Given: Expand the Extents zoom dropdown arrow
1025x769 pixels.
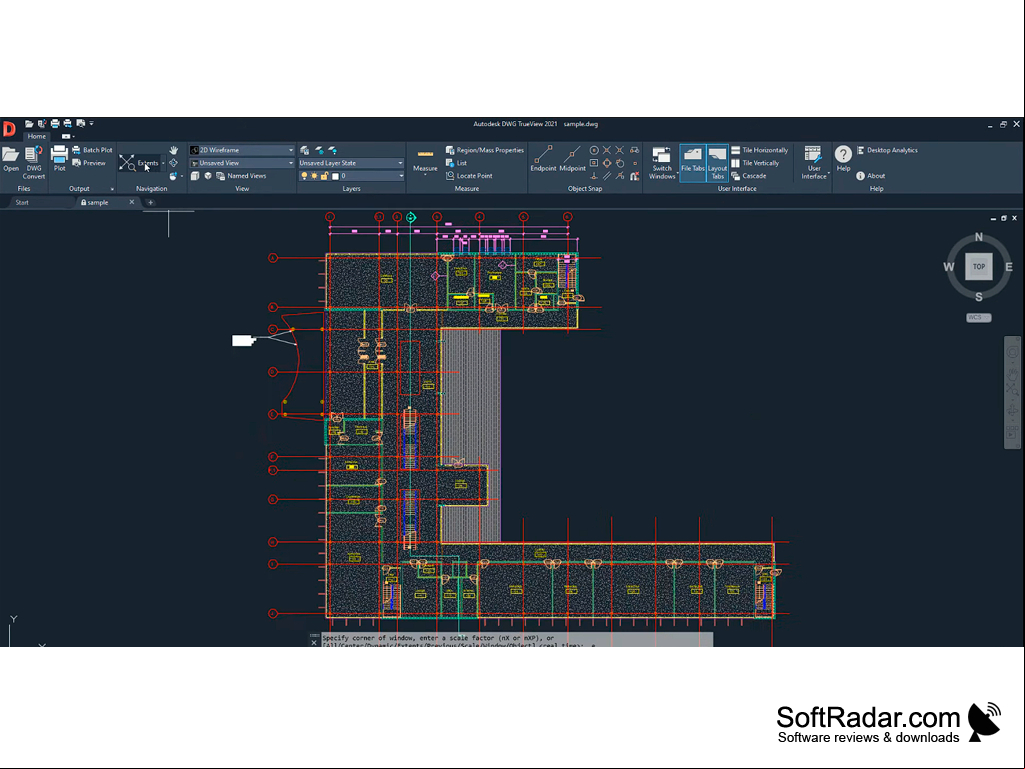Looking at the screenshot, I should [163, 163].
